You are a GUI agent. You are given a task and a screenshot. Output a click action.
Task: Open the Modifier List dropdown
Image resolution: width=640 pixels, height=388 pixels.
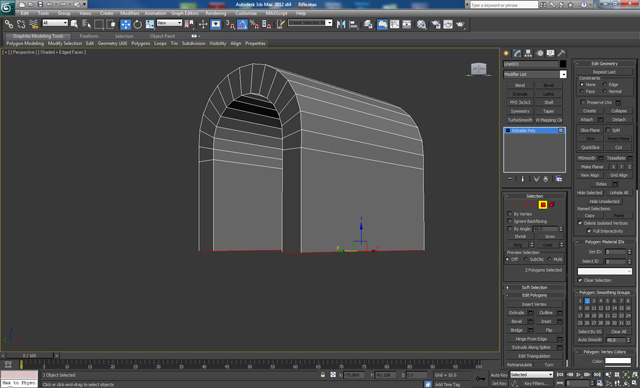click(535, 74)
